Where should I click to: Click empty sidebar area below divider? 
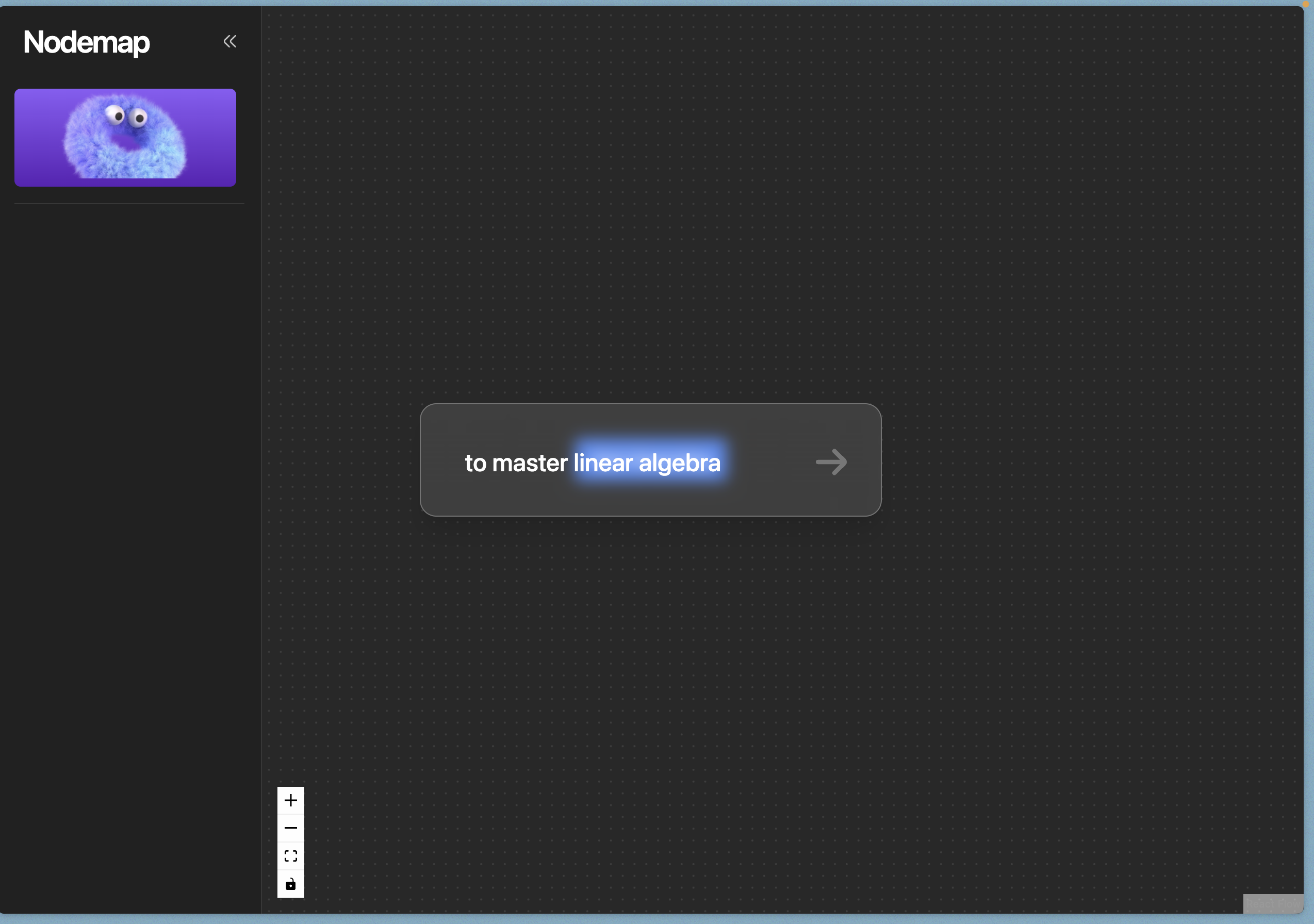(129, 515)
